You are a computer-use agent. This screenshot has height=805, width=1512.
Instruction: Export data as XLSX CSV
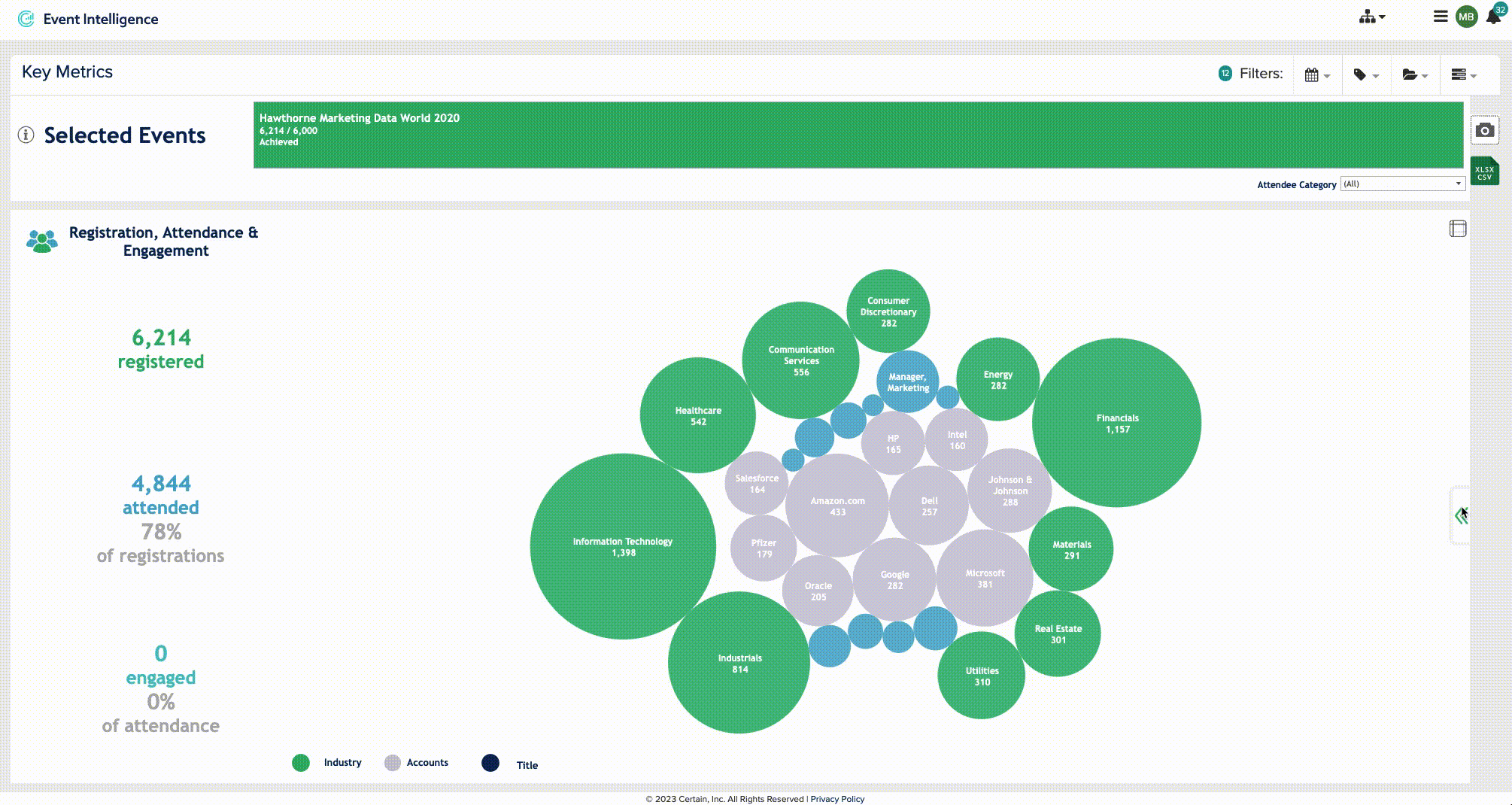1484,171
